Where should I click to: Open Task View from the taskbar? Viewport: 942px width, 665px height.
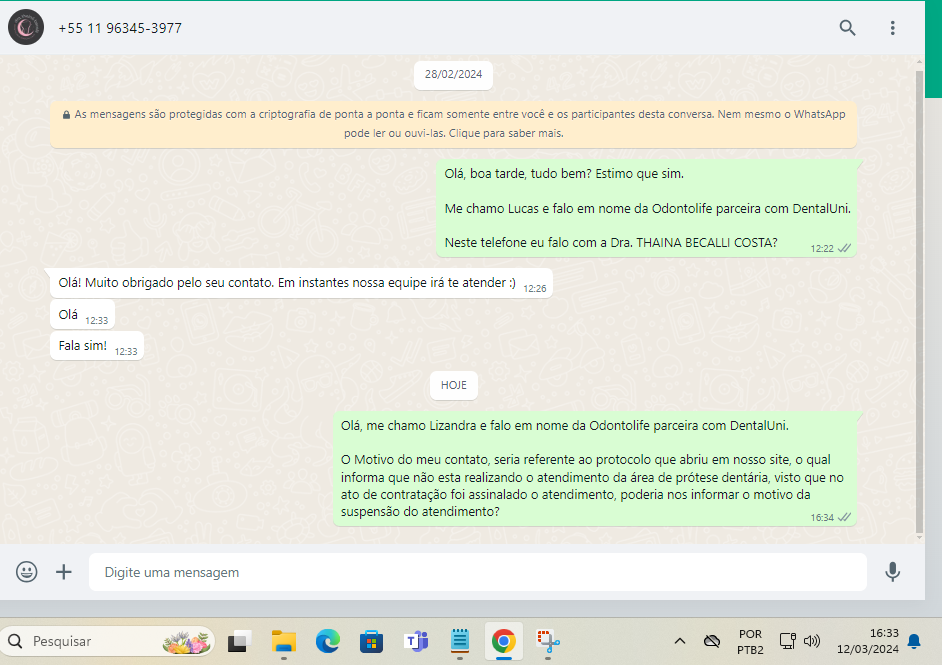[239, 642]
